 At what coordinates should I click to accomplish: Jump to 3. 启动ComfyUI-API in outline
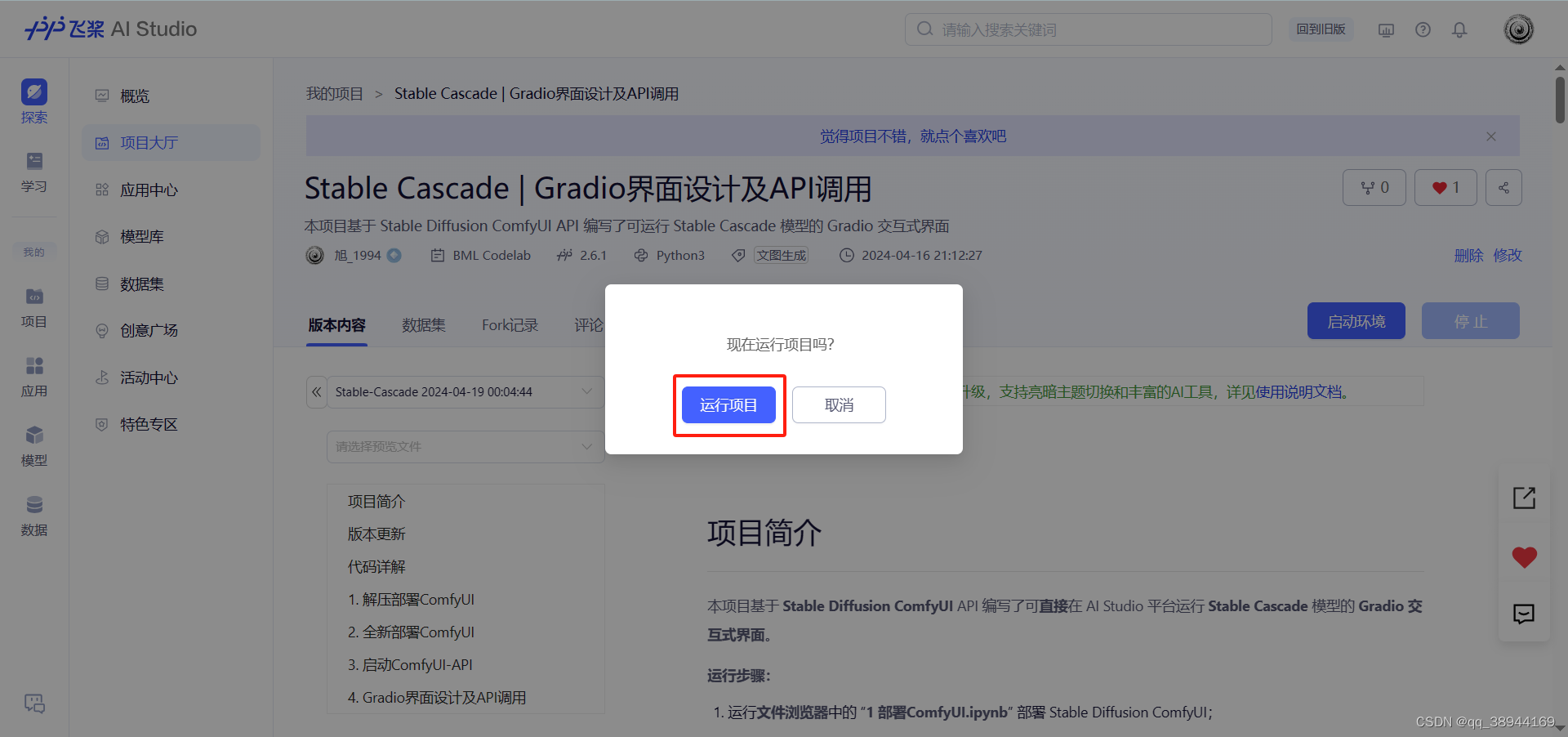[x=411, y=665]
